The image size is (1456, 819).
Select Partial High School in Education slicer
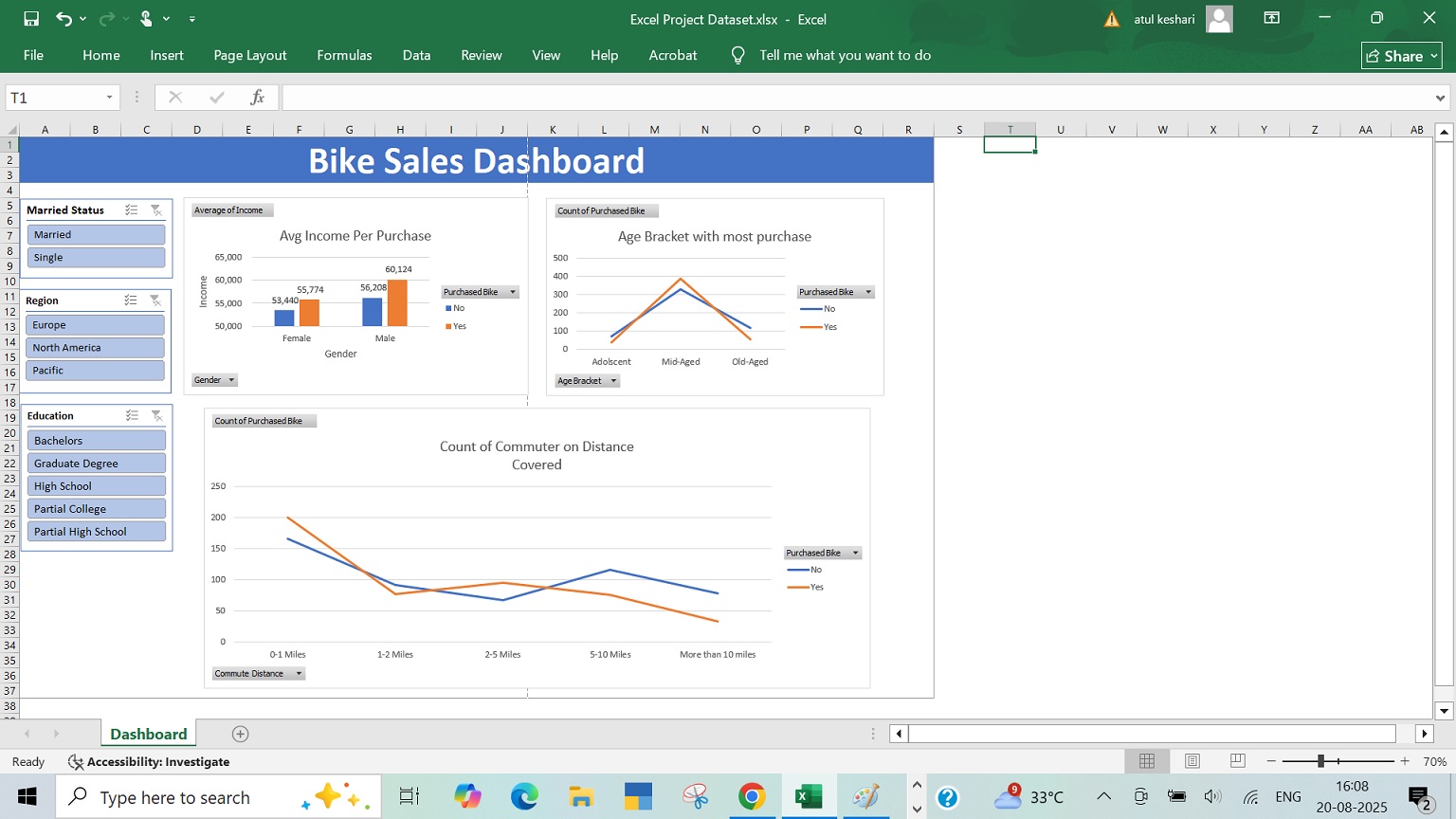pyautogui.click(x=97, y=531)
